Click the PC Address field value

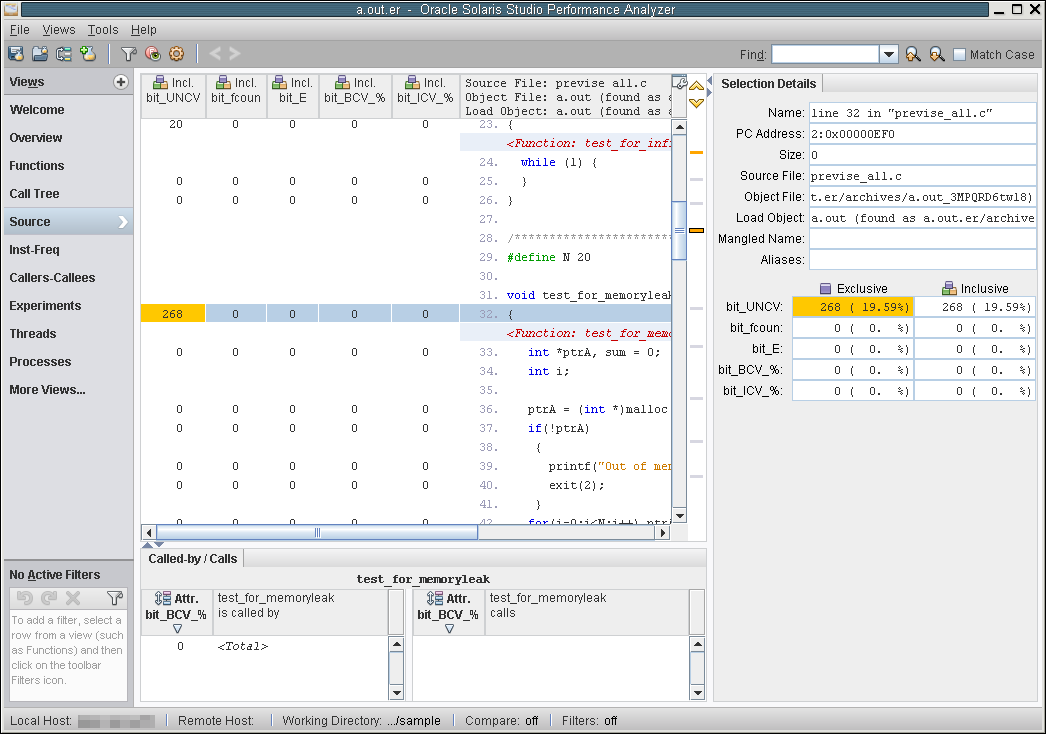(x=923, y=133)
